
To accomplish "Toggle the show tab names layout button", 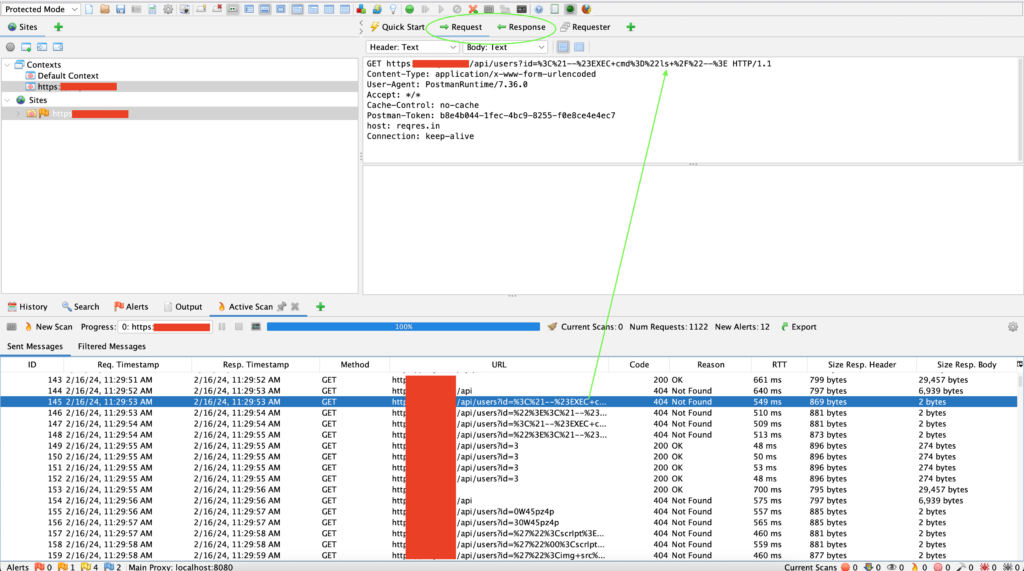I will (232, 9).
